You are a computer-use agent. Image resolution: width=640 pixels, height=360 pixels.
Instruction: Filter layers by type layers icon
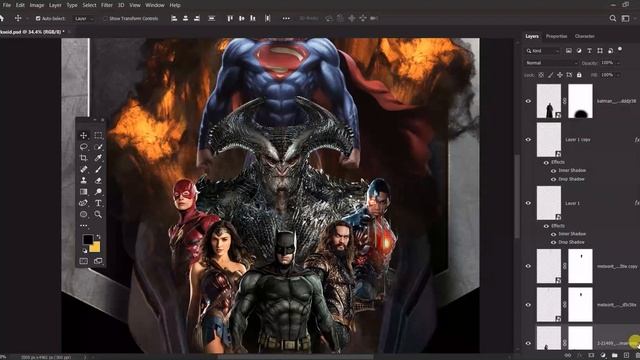[x=589, y=51]
